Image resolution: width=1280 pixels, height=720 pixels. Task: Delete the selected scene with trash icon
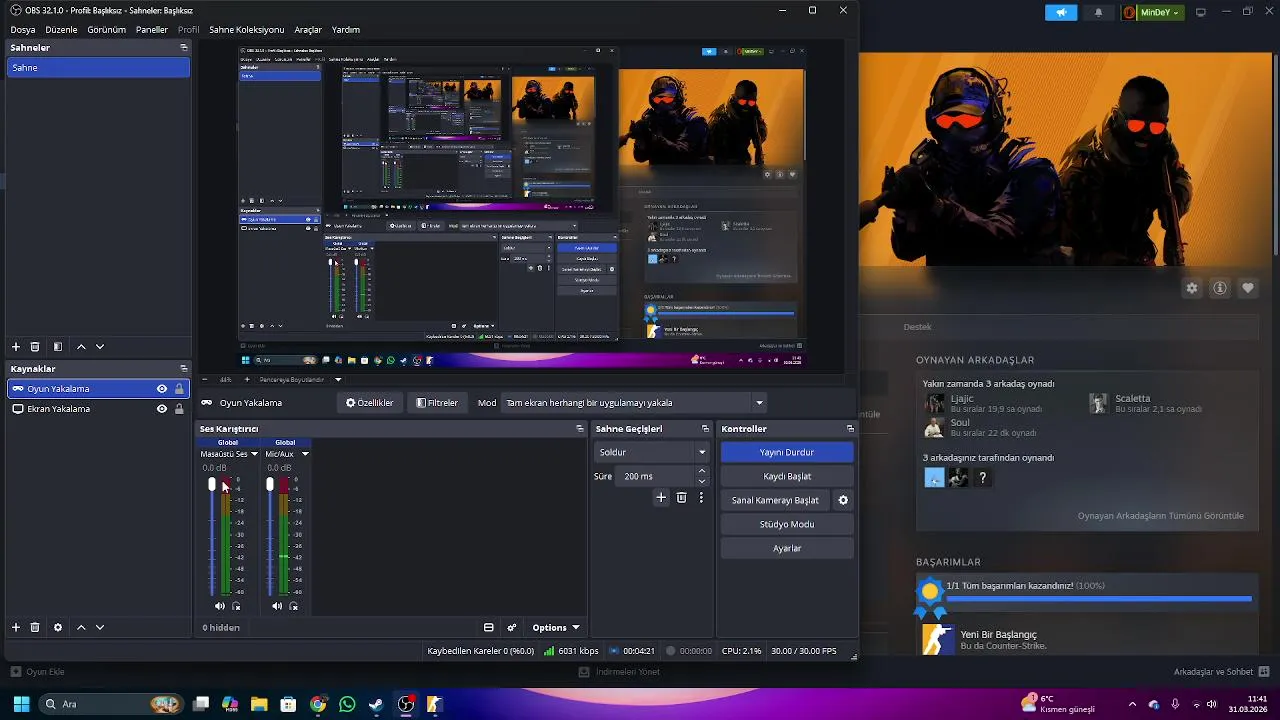point(35,347)
